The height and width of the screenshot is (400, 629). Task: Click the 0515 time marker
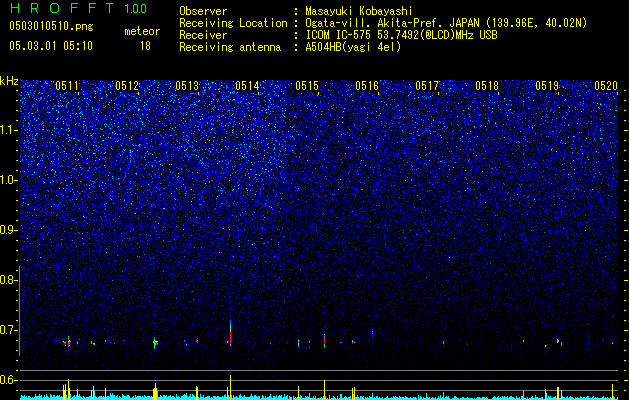click(x=307, y=86)
